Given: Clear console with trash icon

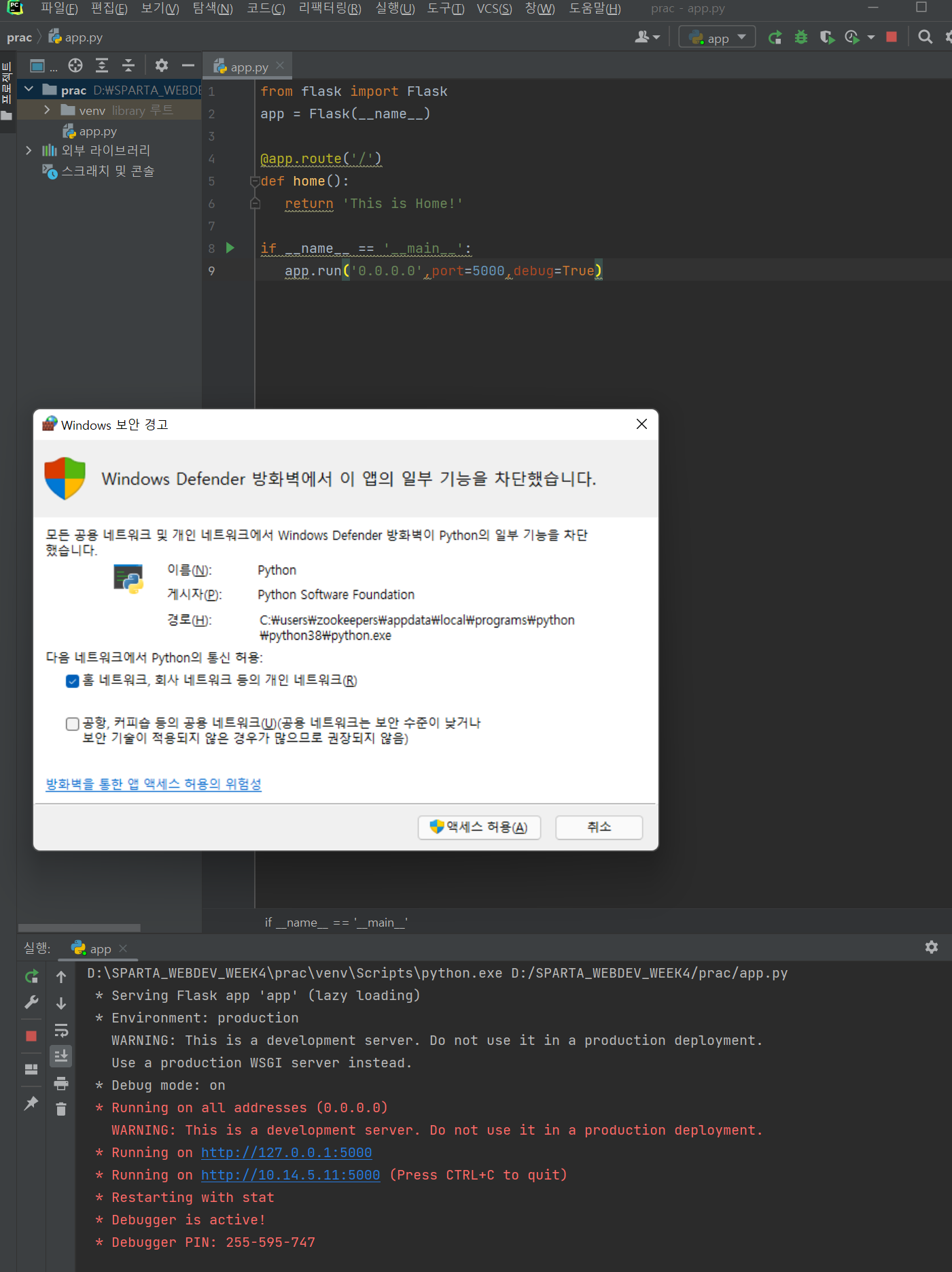Looking at the screenshot, I should point(61,1110).
